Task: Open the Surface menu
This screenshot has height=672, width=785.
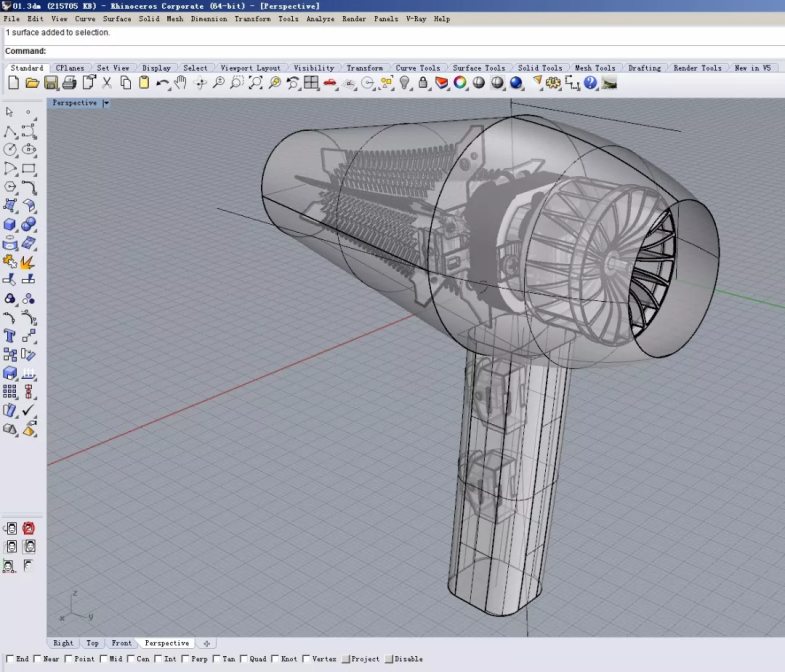Action: tap(117, 19)
